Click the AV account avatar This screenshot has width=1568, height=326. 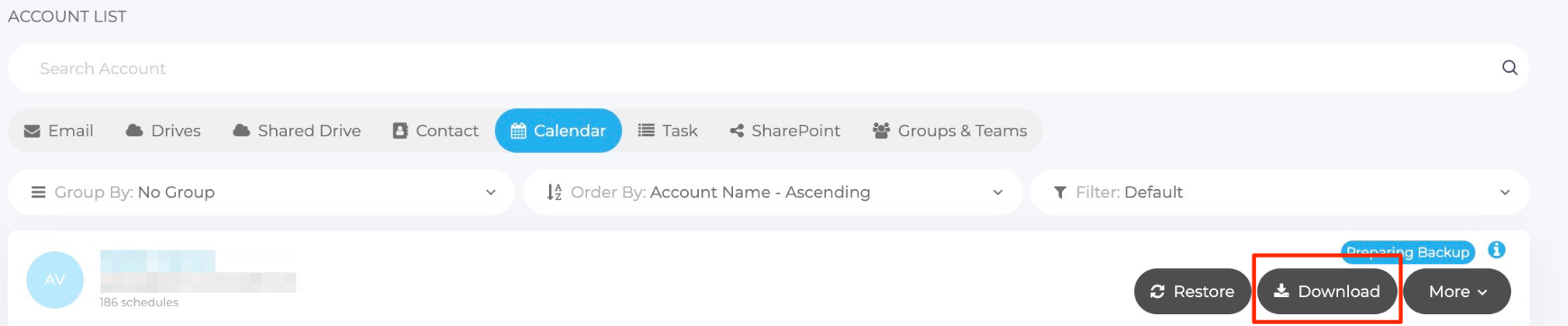pyautogui.click(x=55, y=280)
